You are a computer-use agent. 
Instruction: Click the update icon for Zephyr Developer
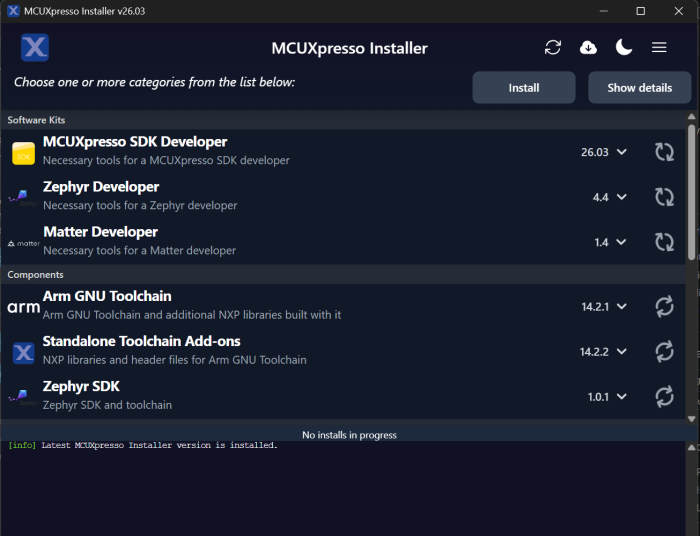(x=664, y=197)
